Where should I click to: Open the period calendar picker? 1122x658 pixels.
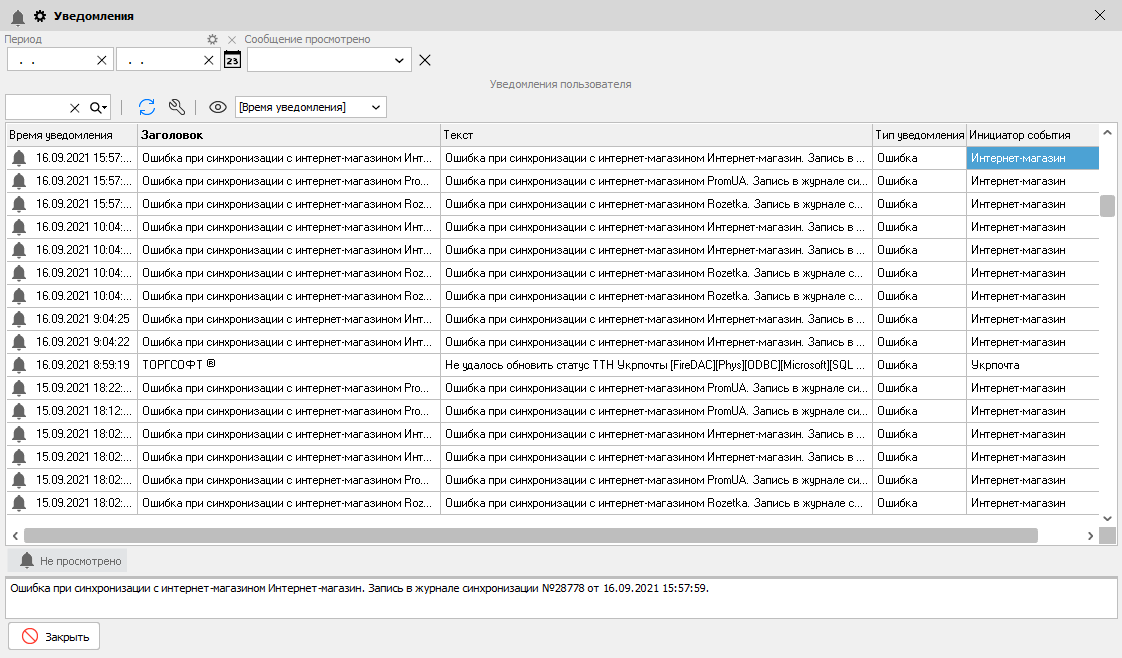coord(232,60)
